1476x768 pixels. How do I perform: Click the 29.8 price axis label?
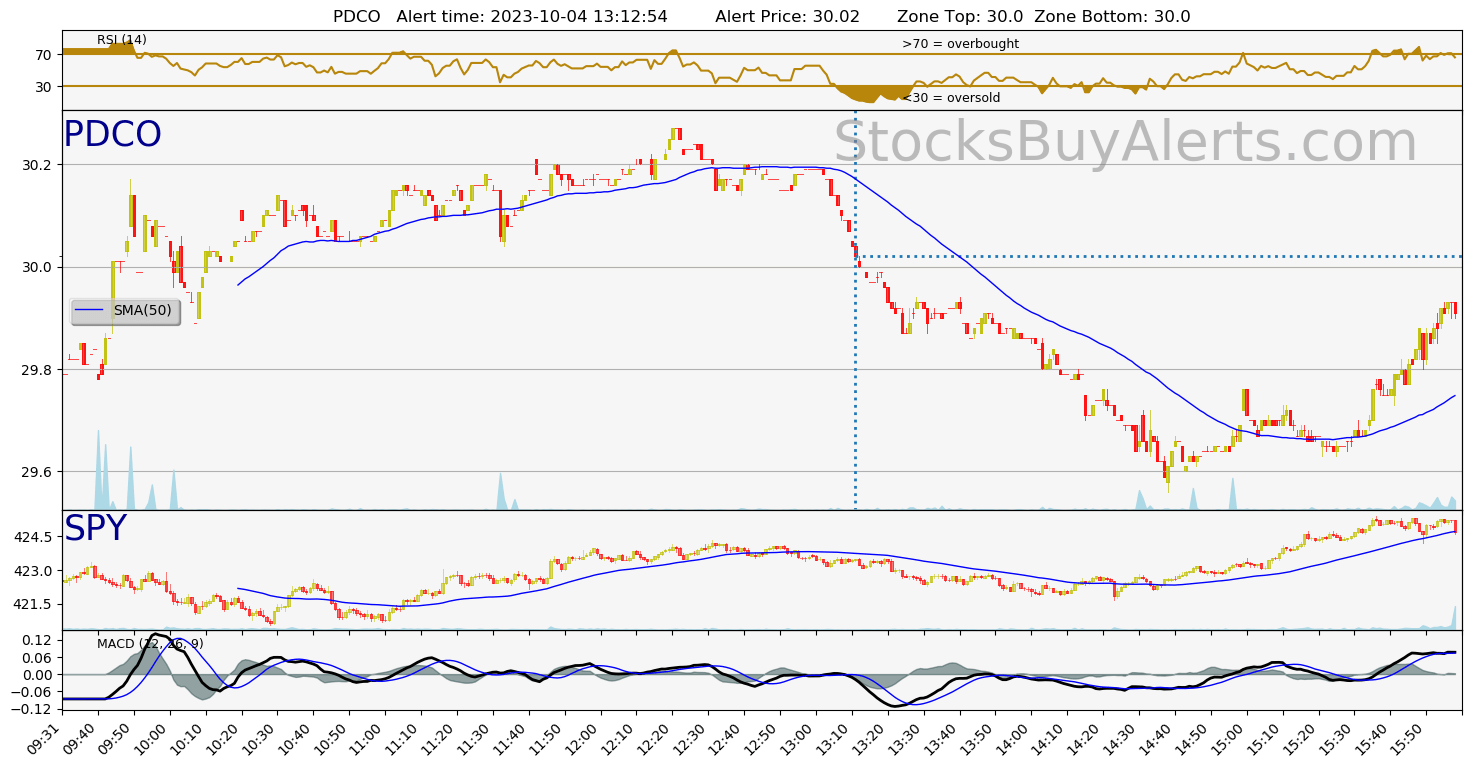pos(37,370)
